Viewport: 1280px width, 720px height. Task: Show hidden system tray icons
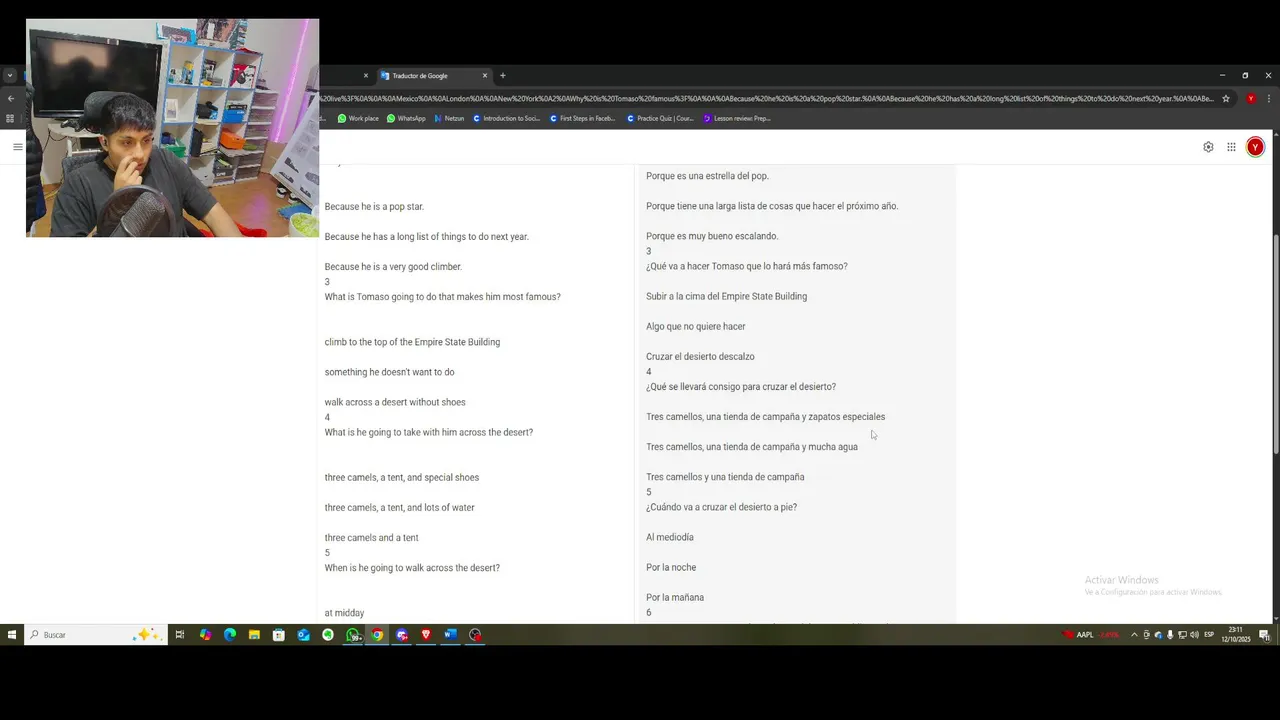tap(1134, 635)
